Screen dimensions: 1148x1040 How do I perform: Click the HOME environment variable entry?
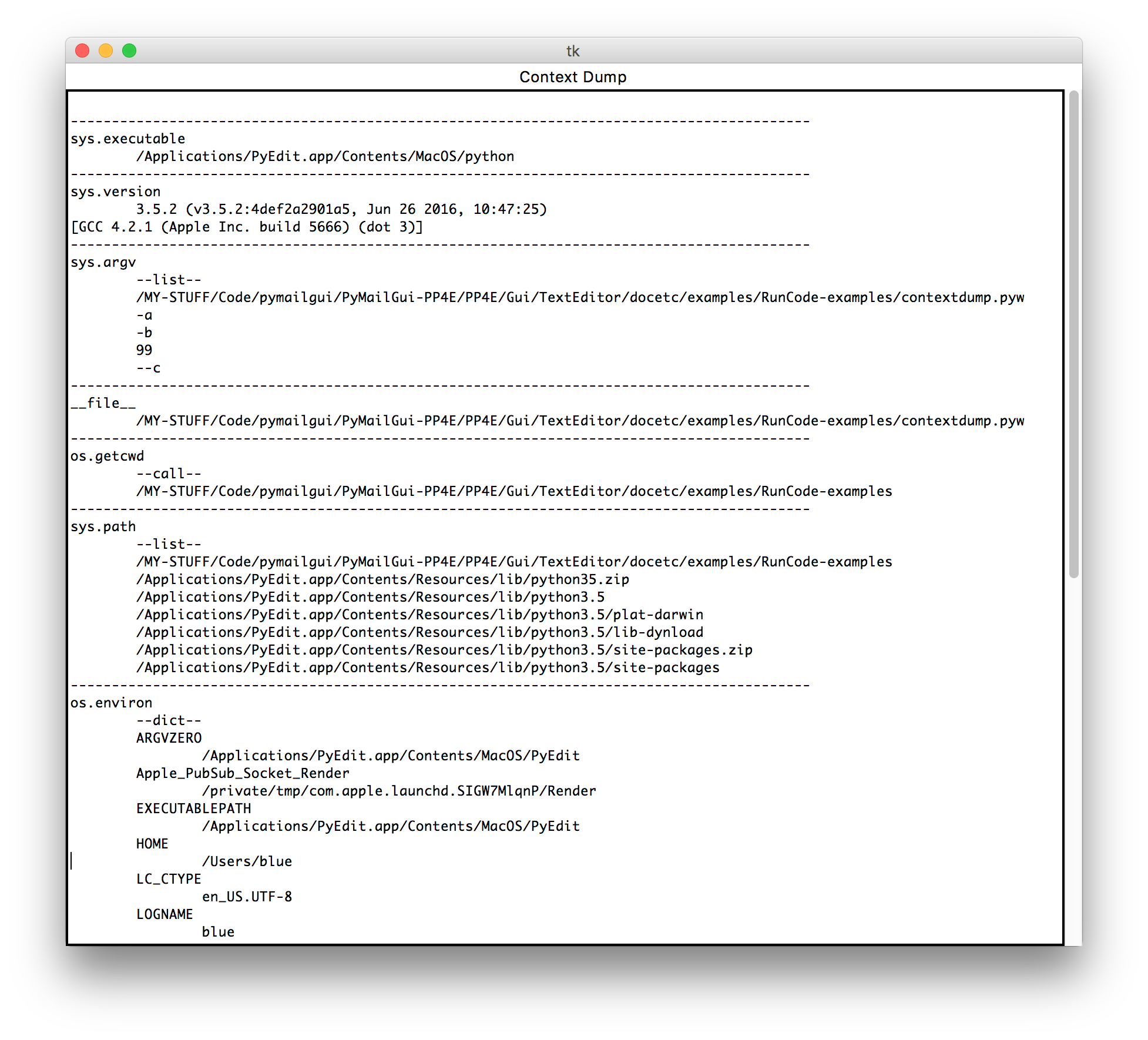point(152,843)
